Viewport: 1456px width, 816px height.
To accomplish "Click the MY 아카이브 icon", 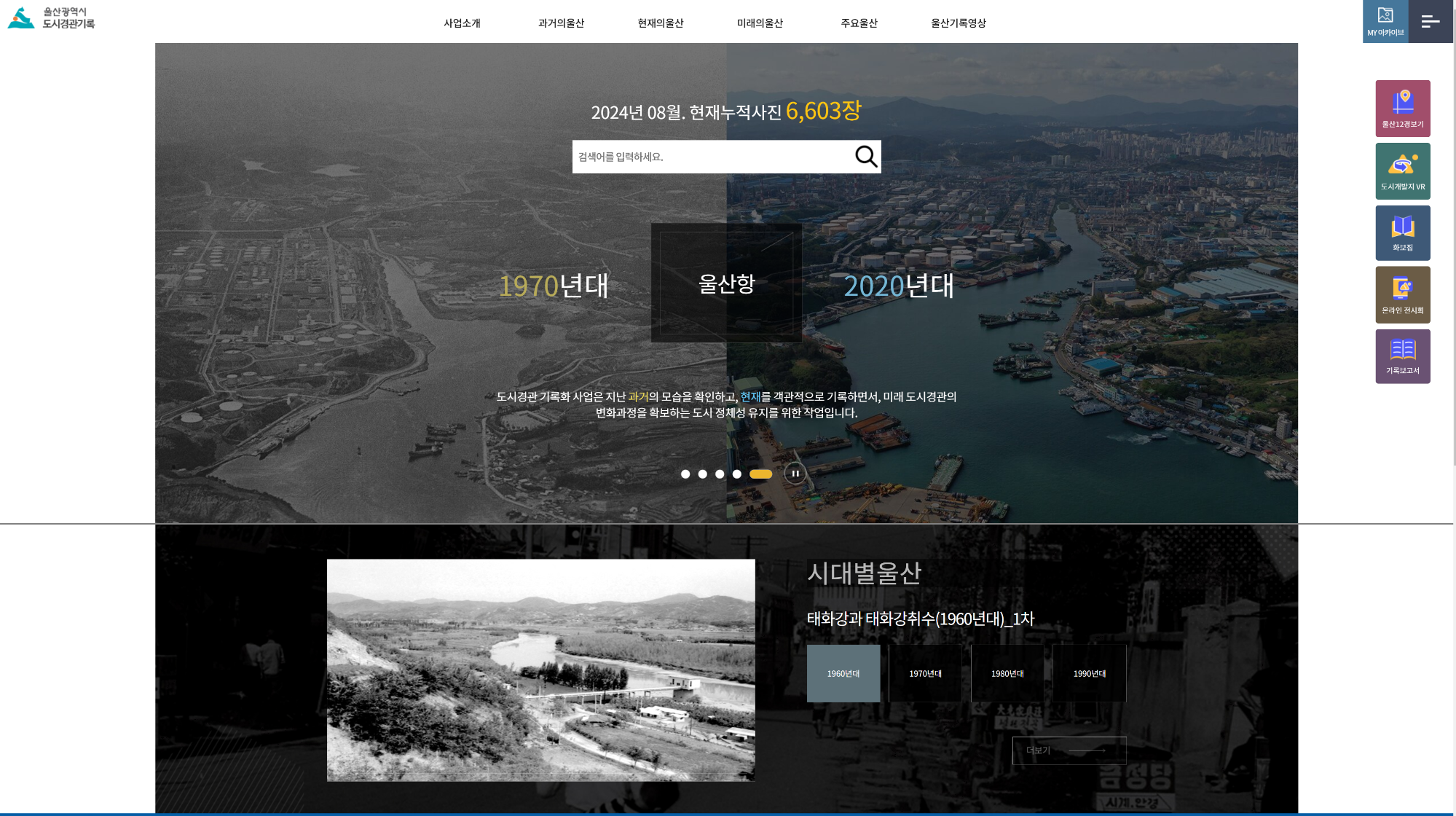I will (x=1385, y=21).
